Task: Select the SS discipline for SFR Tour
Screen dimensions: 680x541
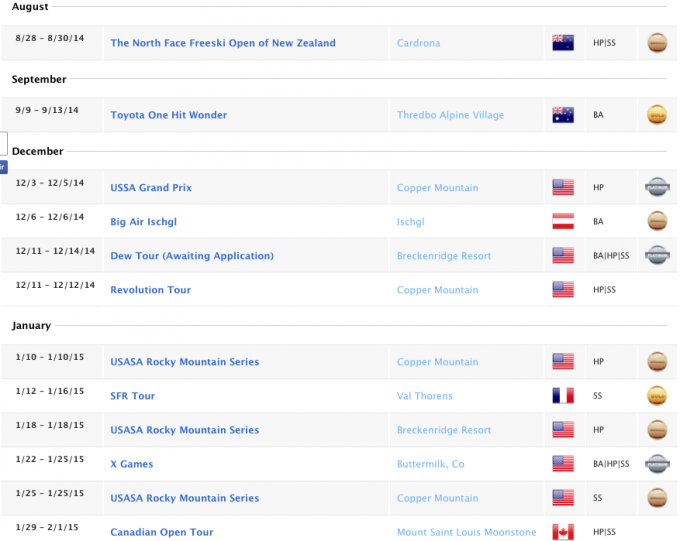Action: (x=597, y=396)
